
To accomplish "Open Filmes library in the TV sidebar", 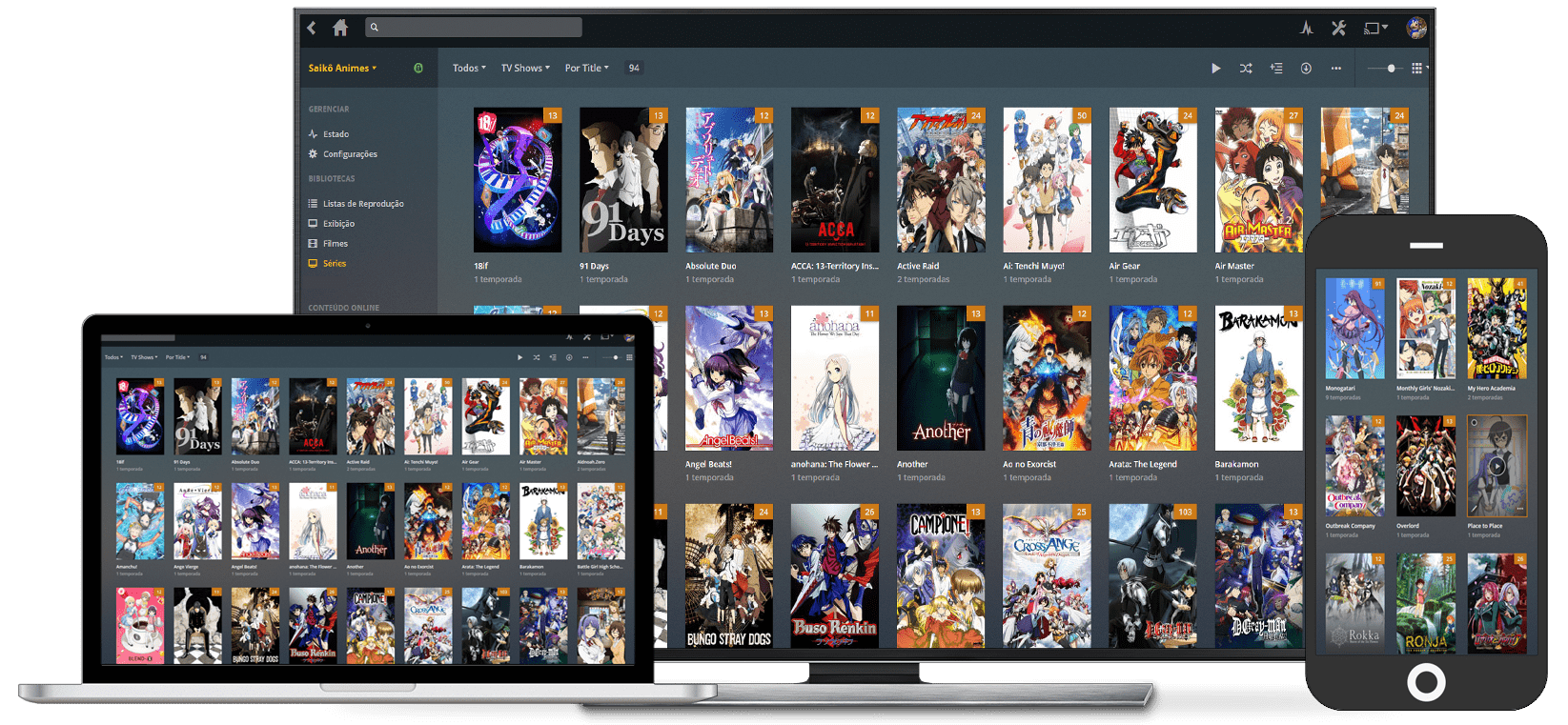I will [x=336, y=244].
